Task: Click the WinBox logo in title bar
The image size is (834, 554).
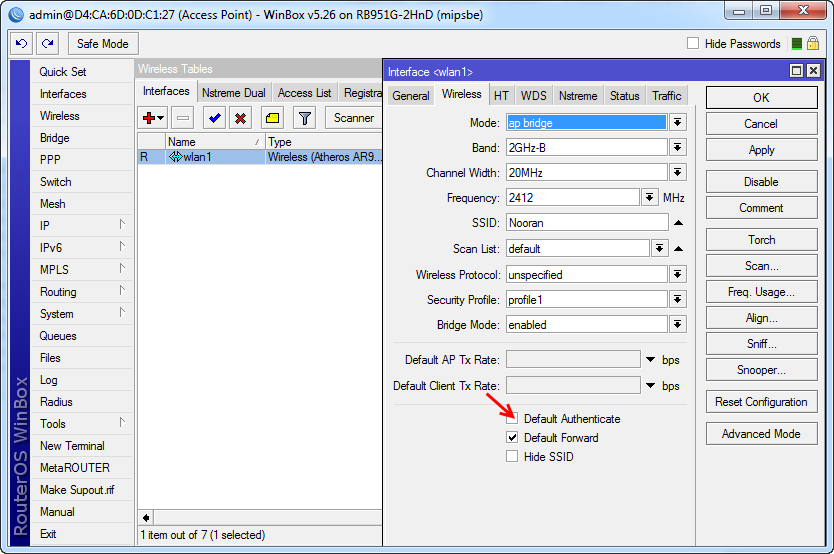Action: pyautogui.click(x=16, y=14)
